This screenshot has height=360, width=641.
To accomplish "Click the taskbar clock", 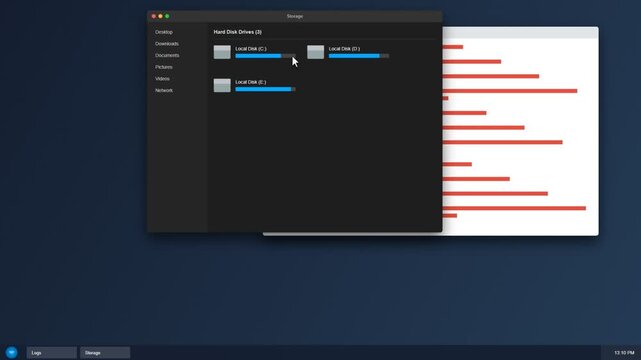I will 624,353.
